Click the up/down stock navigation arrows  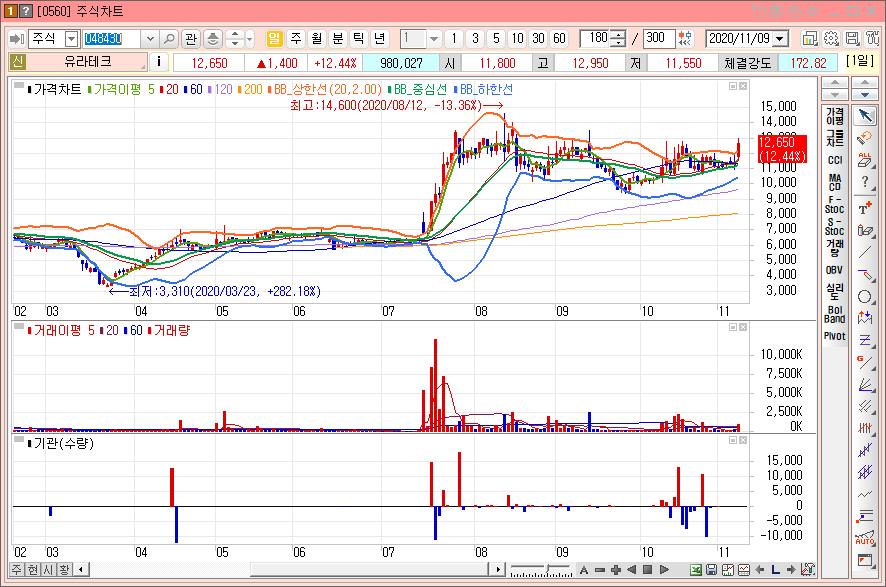(234, 38)
